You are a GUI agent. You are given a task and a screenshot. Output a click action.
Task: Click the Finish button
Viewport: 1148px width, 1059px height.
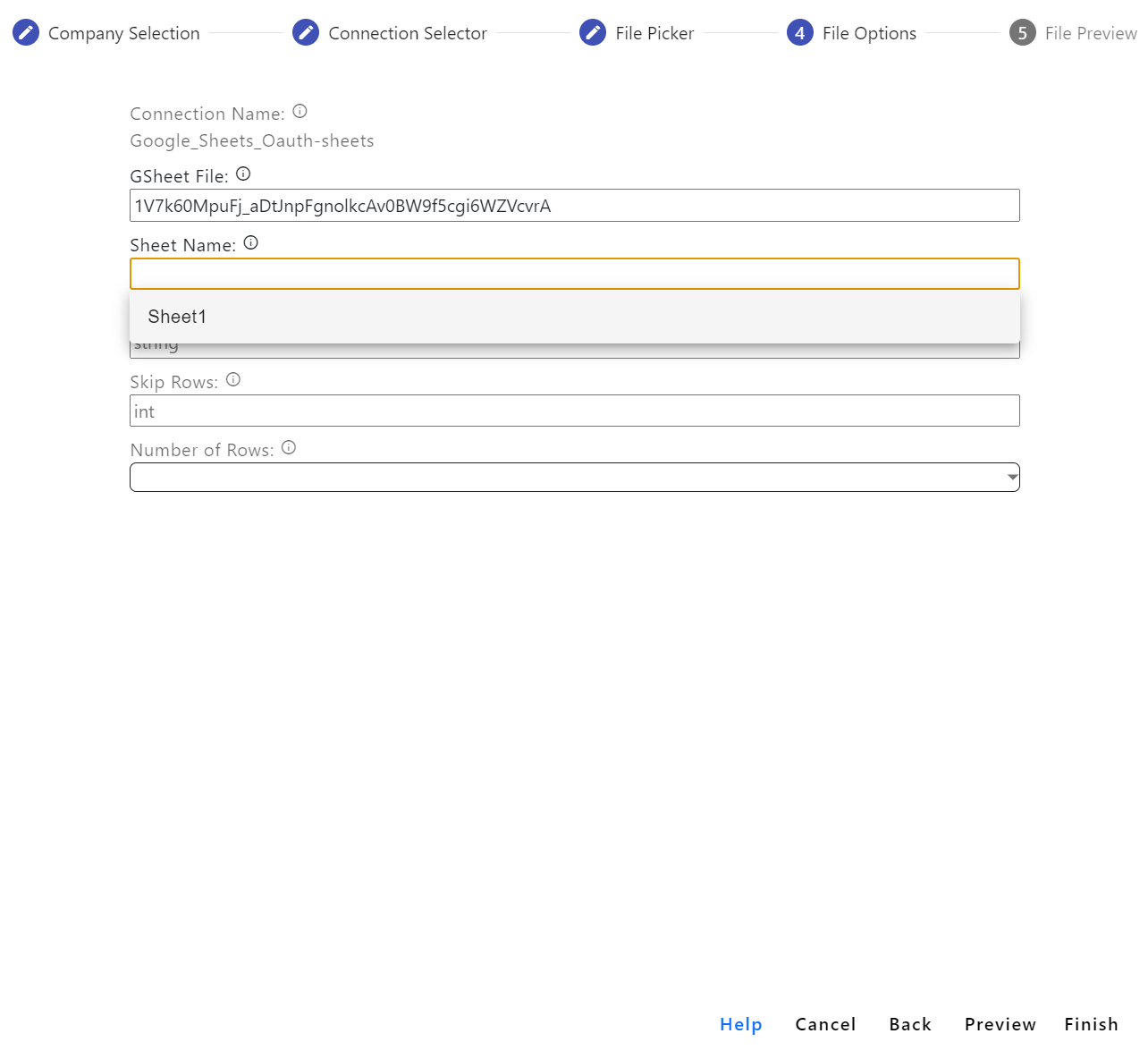(x=1091, y=1024)
